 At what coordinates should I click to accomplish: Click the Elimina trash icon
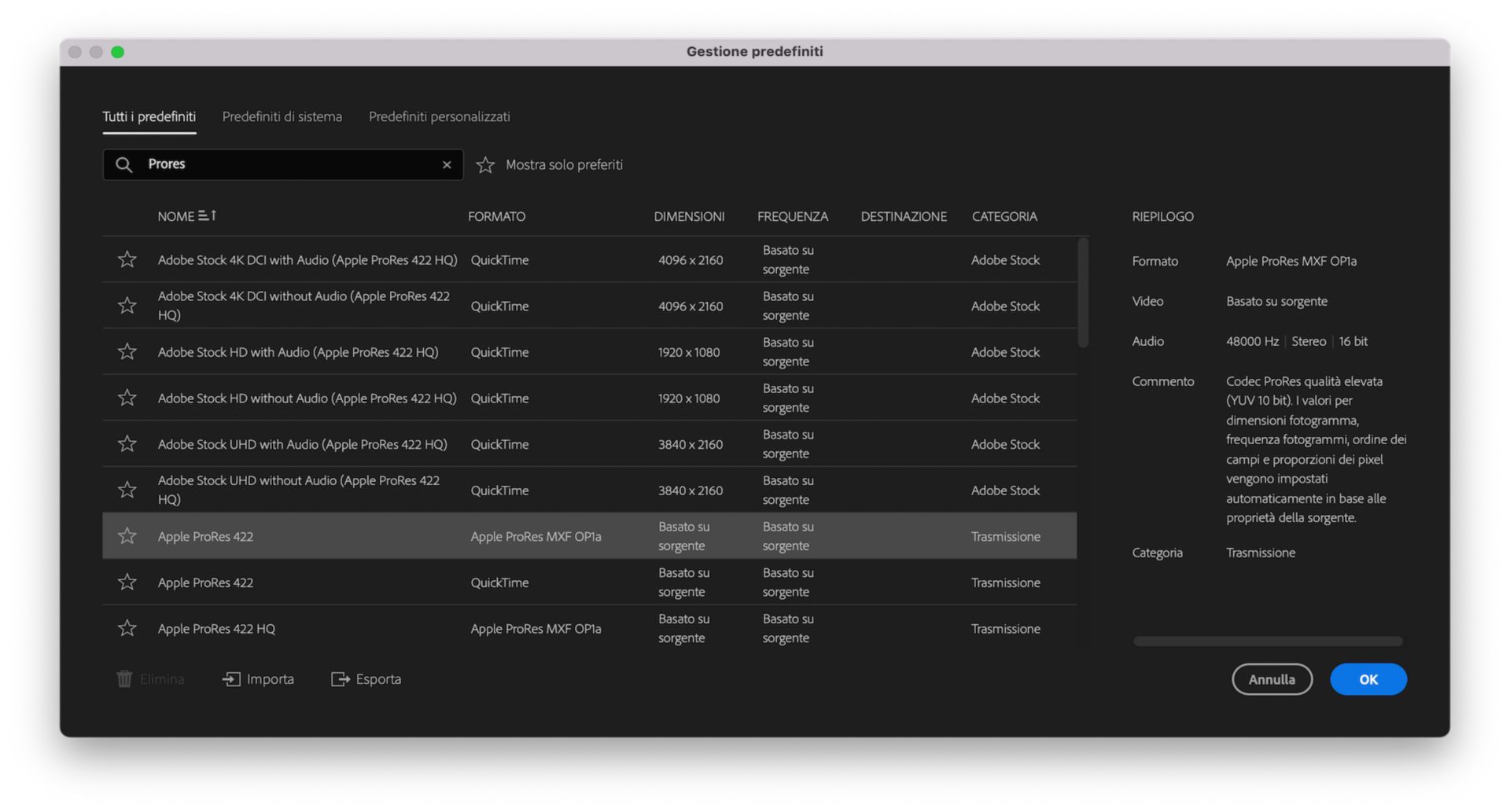click(124, 679)
